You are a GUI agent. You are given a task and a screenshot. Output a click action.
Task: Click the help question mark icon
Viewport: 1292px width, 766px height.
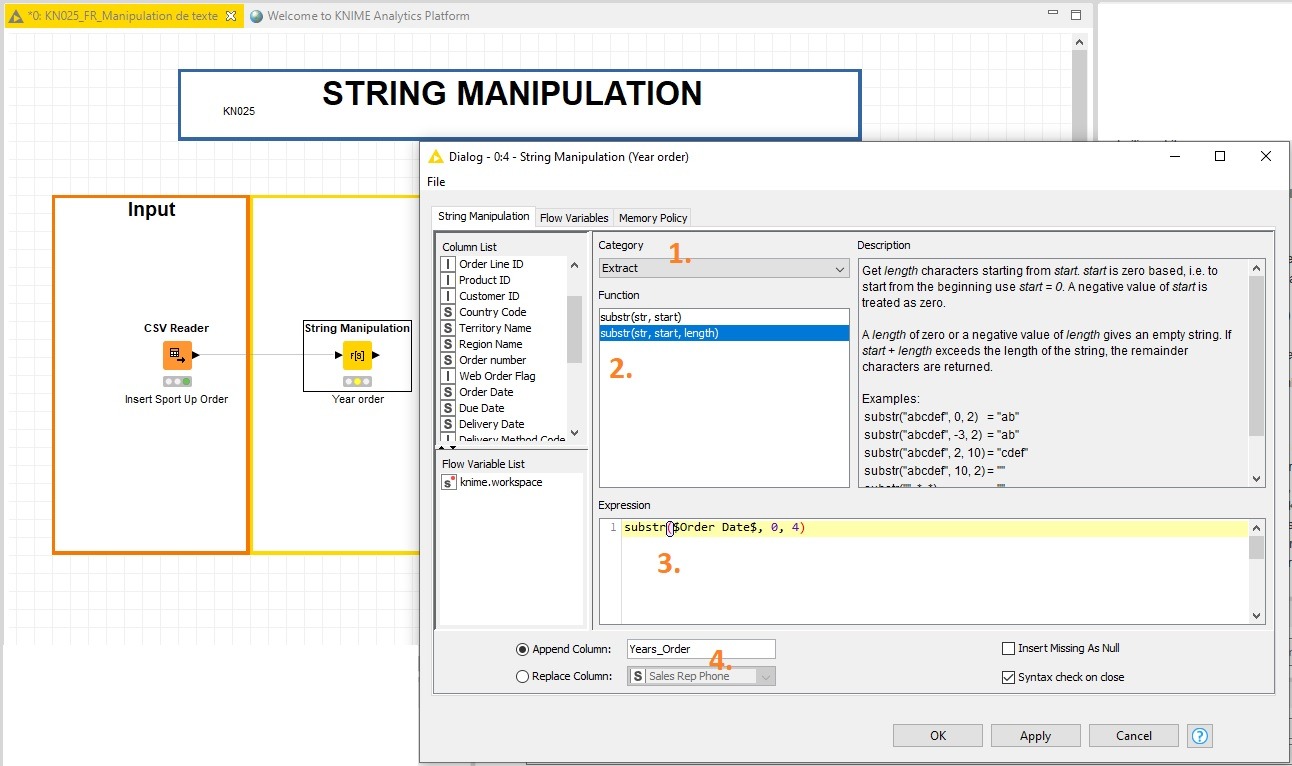(1200, 736)
